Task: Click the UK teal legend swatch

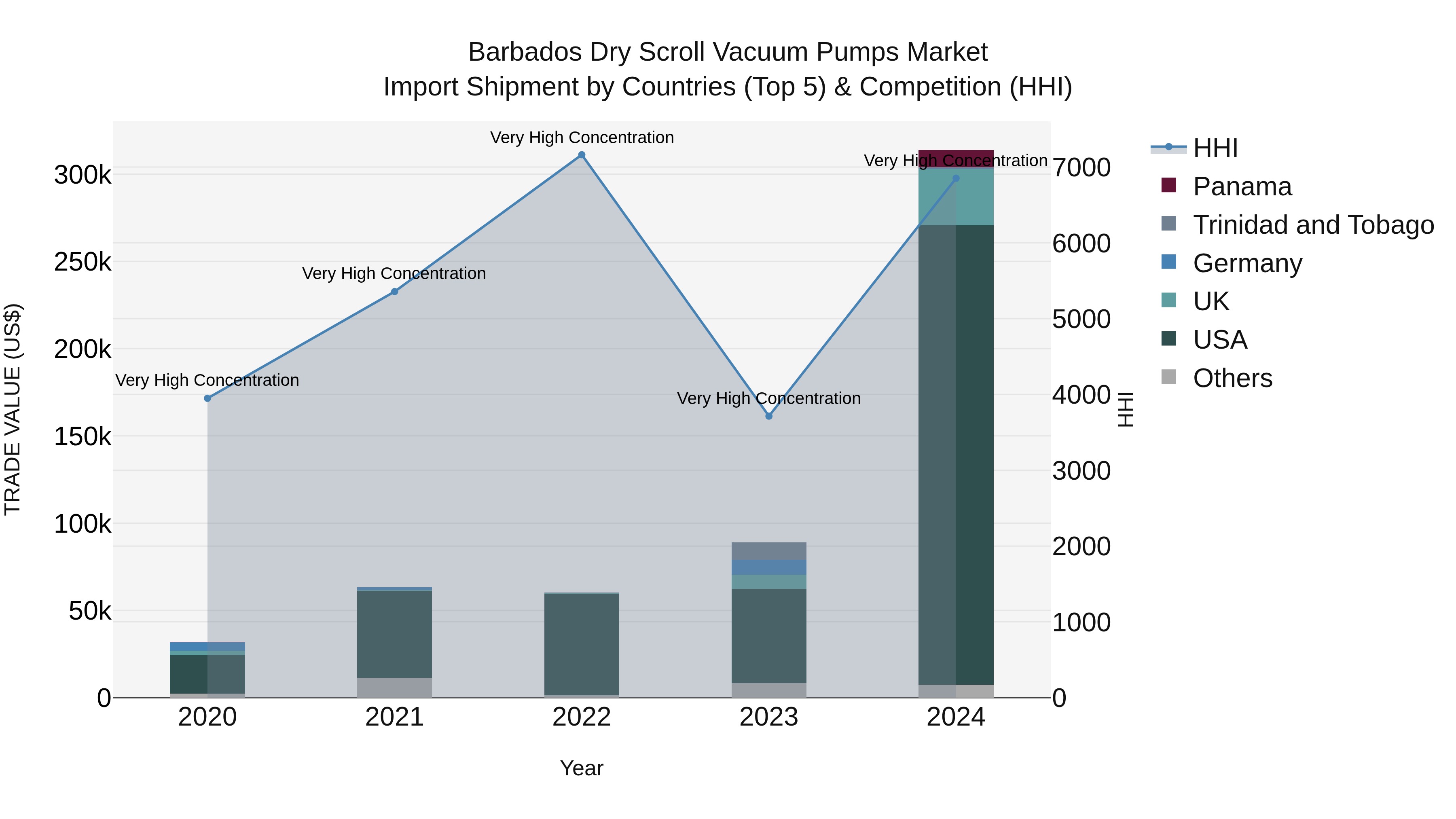Action: 1168,300
